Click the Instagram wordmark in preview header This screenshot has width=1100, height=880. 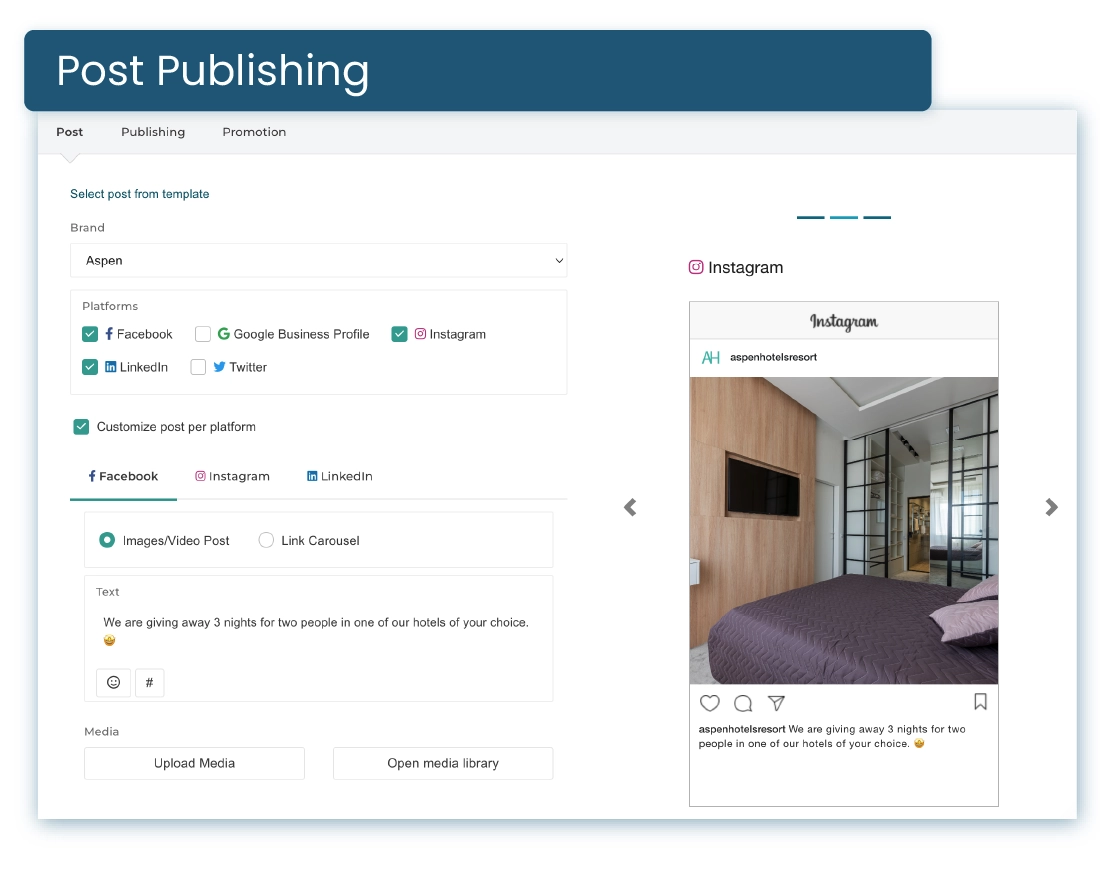click(844, 321)
